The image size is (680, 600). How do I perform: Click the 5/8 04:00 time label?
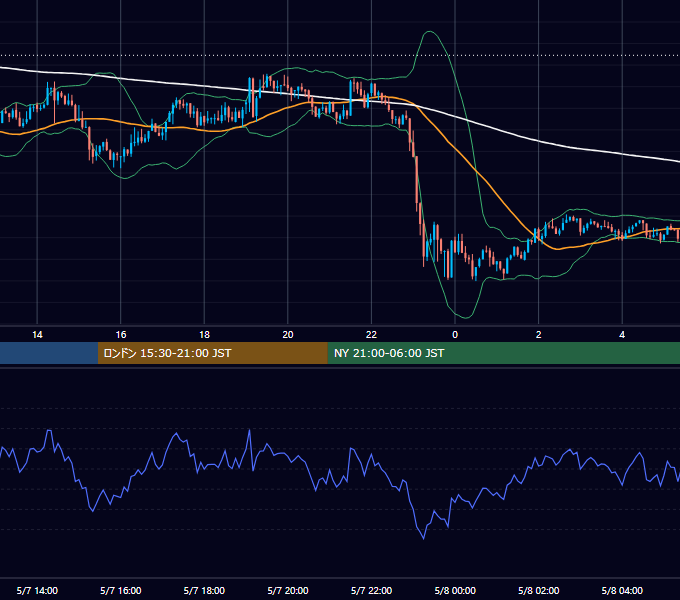click(622, 591)
